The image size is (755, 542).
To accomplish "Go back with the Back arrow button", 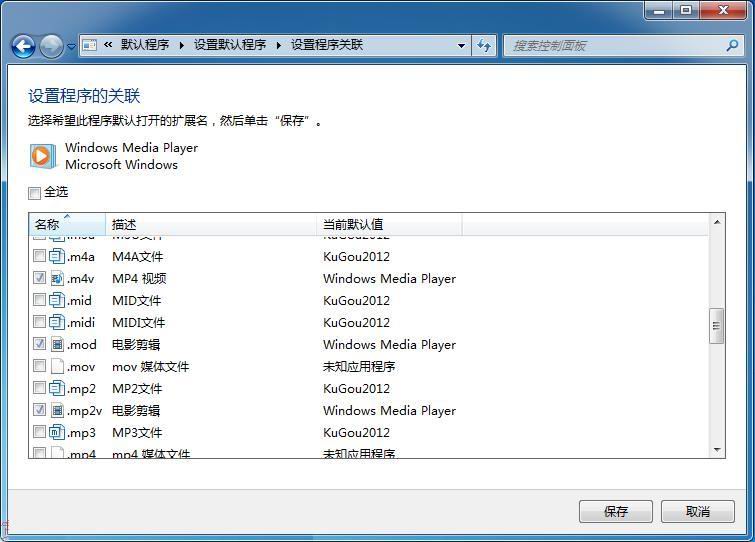I will click(x=23, y=46).
